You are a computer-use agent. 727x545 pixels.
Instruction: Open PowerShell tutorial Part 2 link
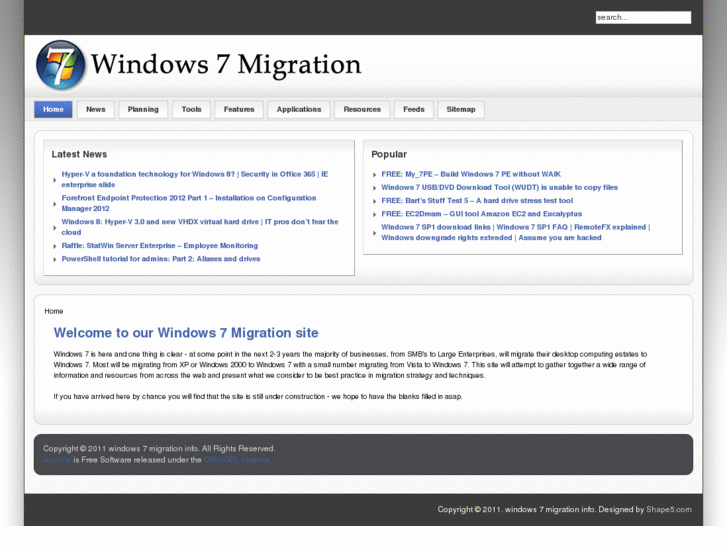(161, 259)
